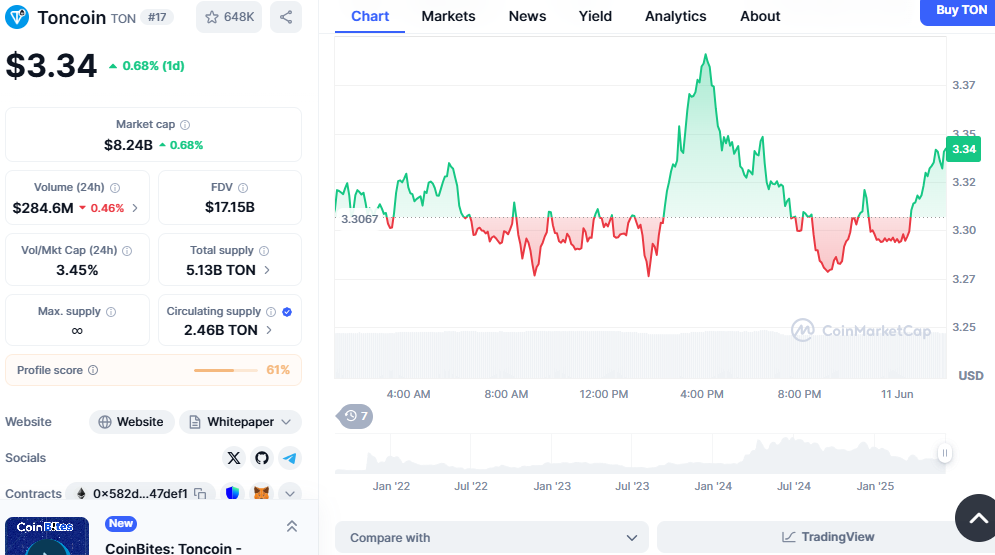The image size is (995, 555).
Task: Click the MetaMask fox icon
Action: 261,493
